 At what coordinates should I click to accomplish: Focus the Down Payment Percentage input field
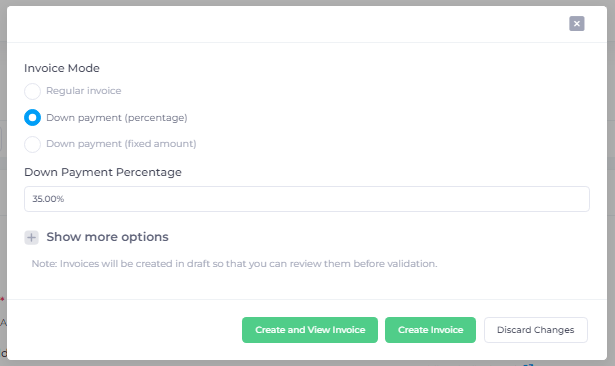coord(307,199)
